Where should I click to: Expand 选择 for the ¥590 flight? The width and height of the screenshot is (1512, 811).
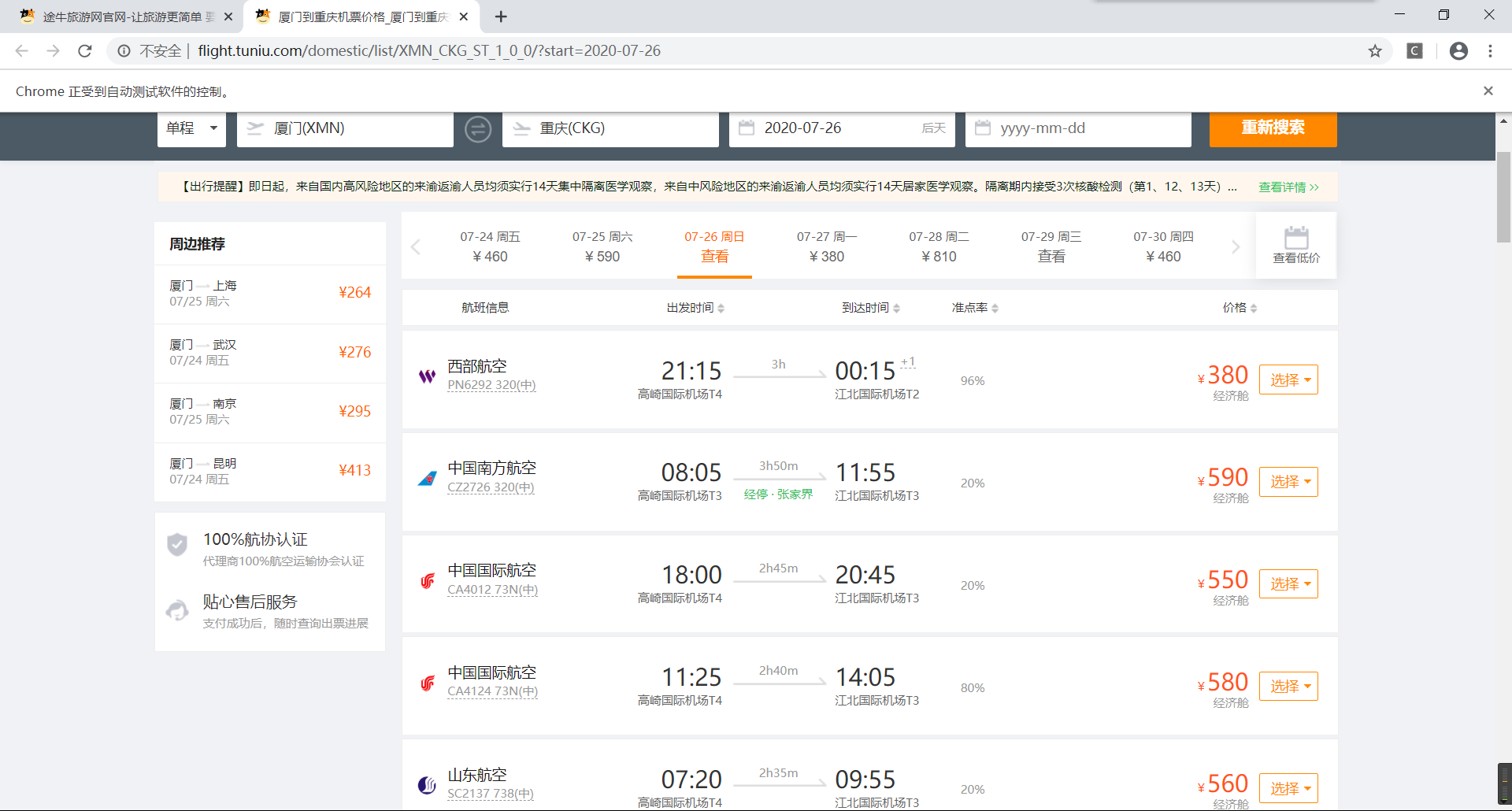coord(1288,482)
